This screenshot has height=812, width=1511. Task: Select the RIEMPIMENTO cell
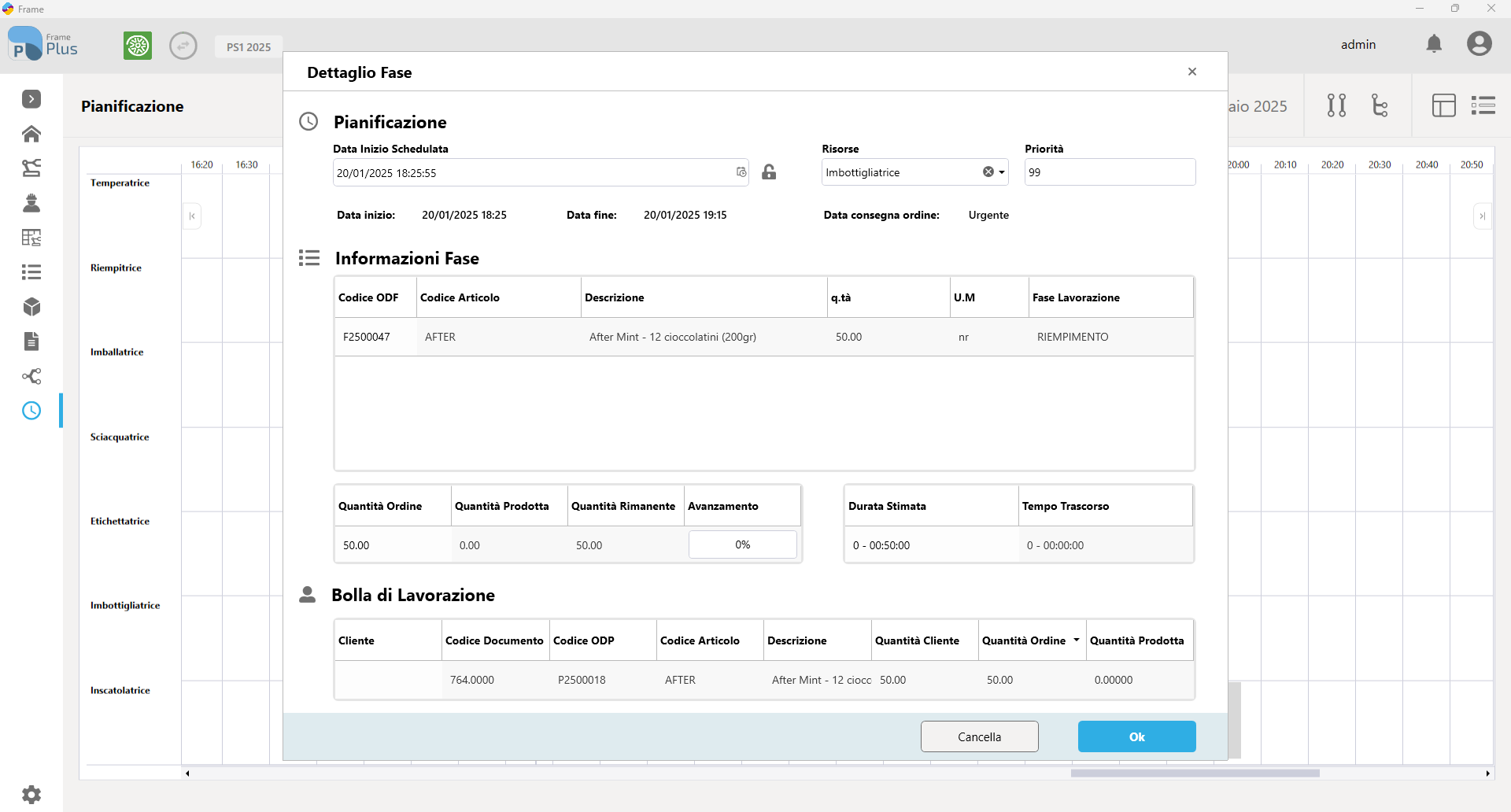point(1110,337)
